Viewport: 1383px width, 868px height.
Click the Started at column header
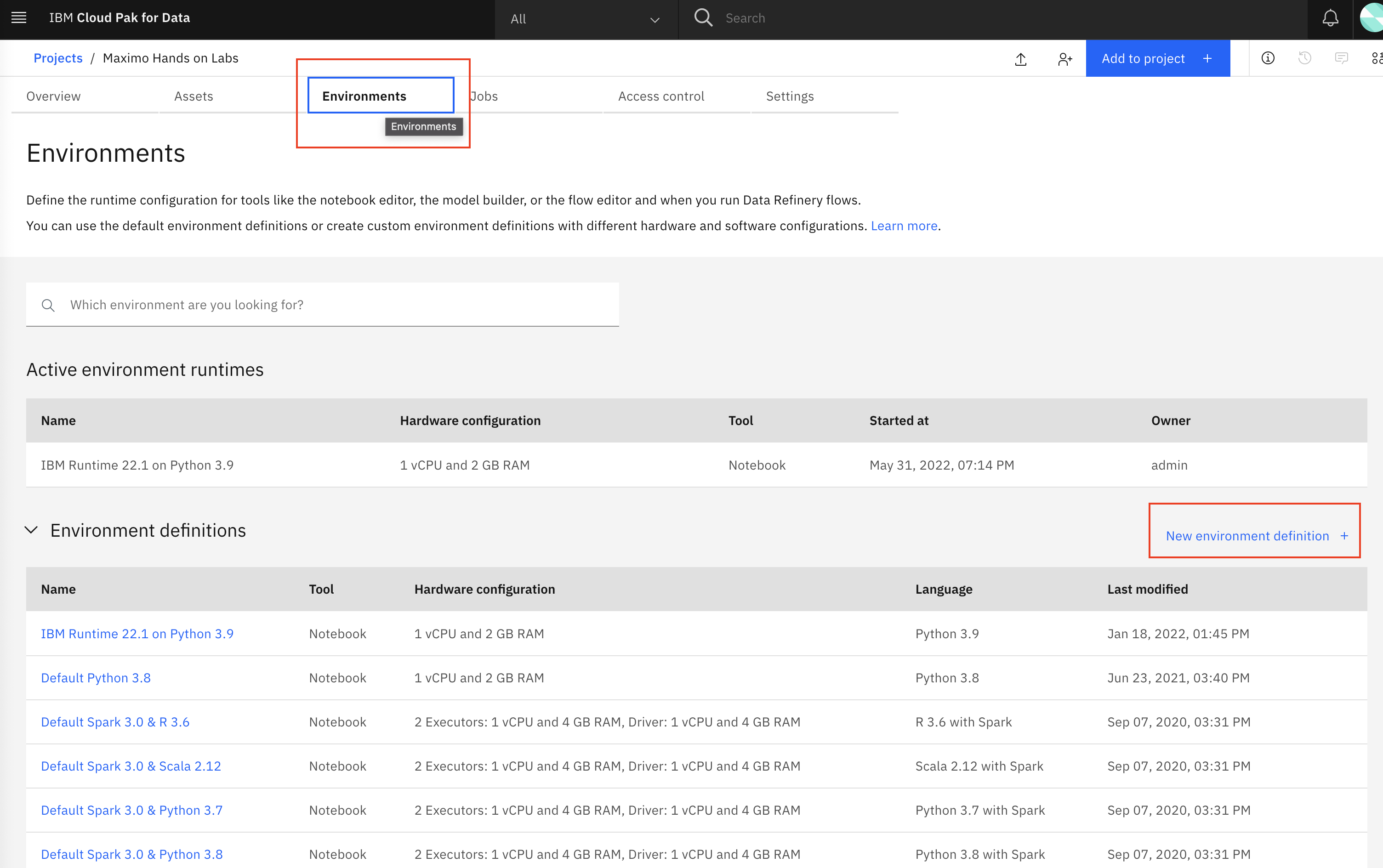[x=899, y=421]
